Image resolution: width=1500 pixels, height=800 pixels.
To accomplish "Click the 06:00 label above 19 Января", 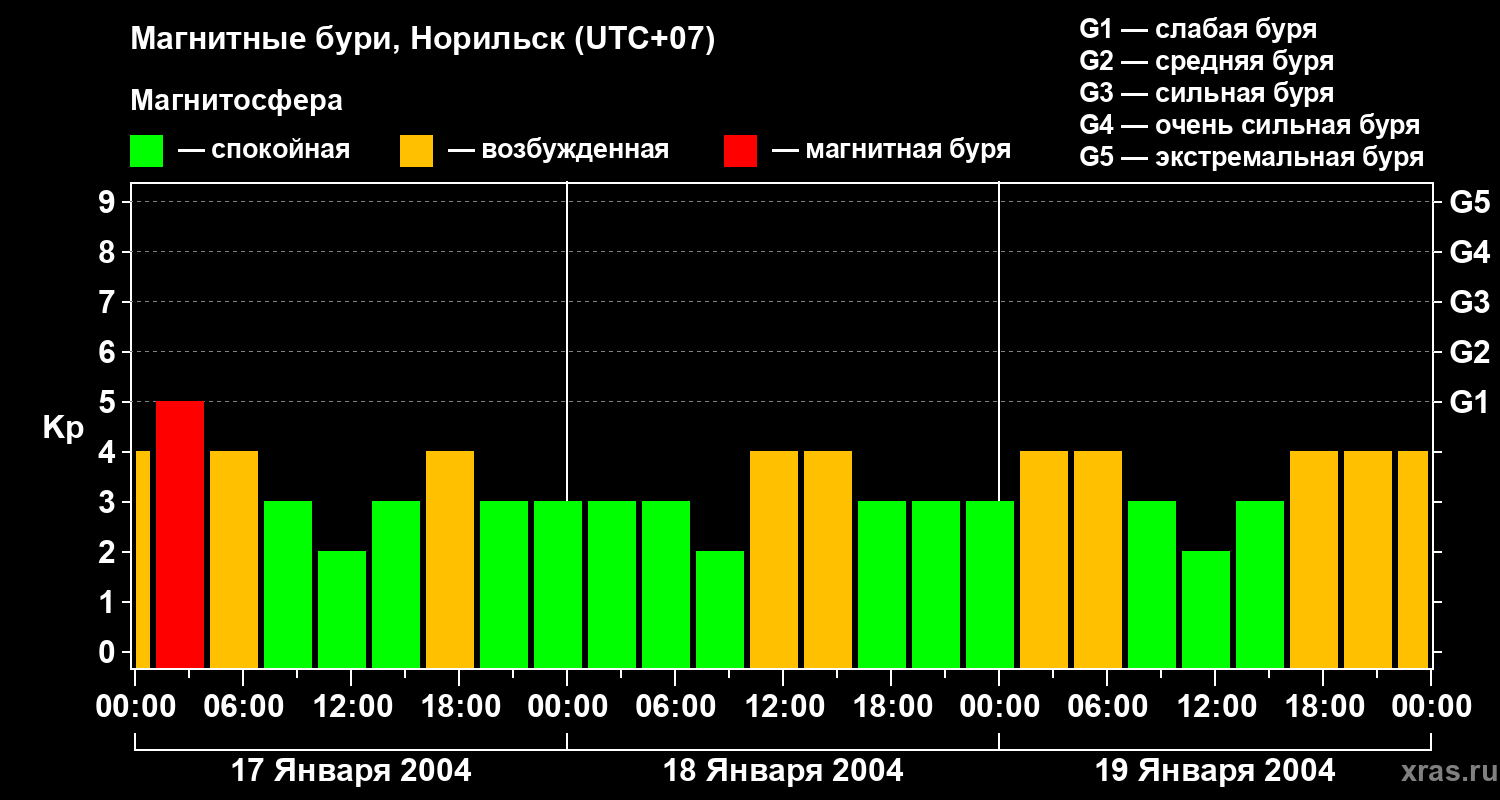I will click(1107, 707).
